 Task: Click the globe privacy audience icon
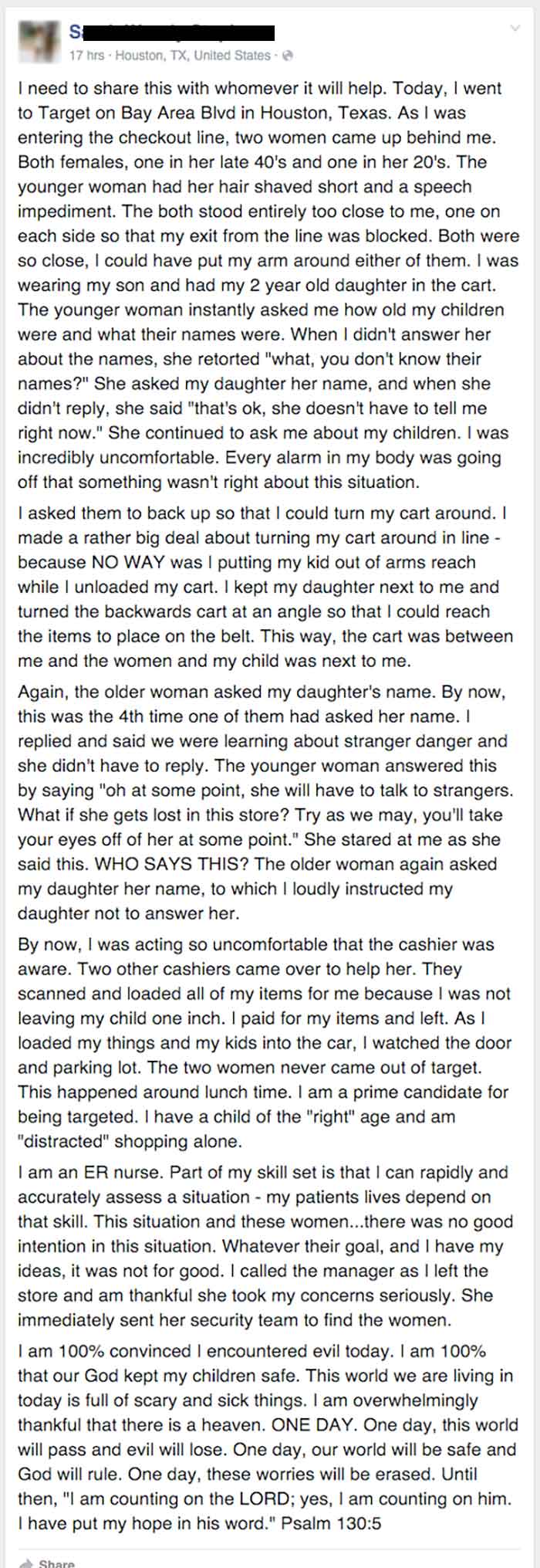pos(288,56)
